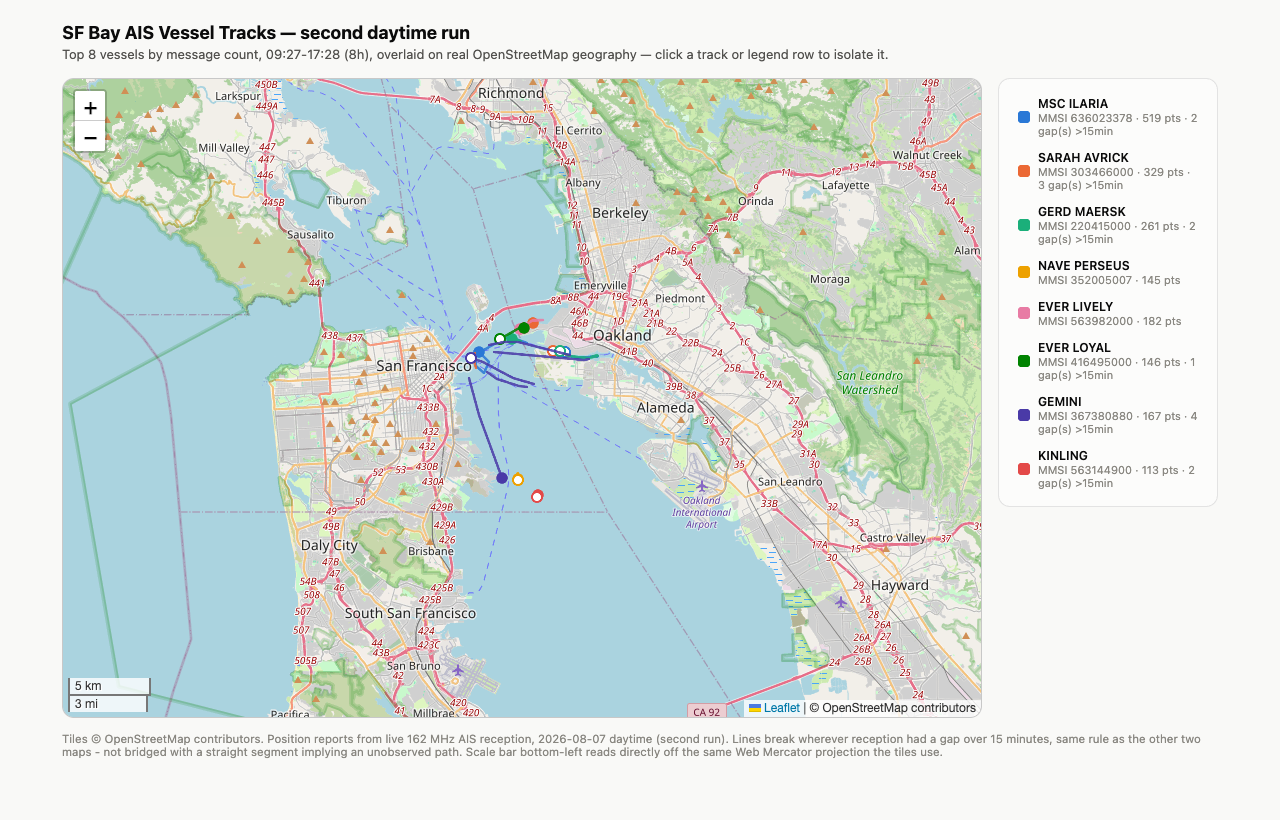Choose the KINLING legend row
Viewport: 1280px width, 820px height.
[1108, 470]
